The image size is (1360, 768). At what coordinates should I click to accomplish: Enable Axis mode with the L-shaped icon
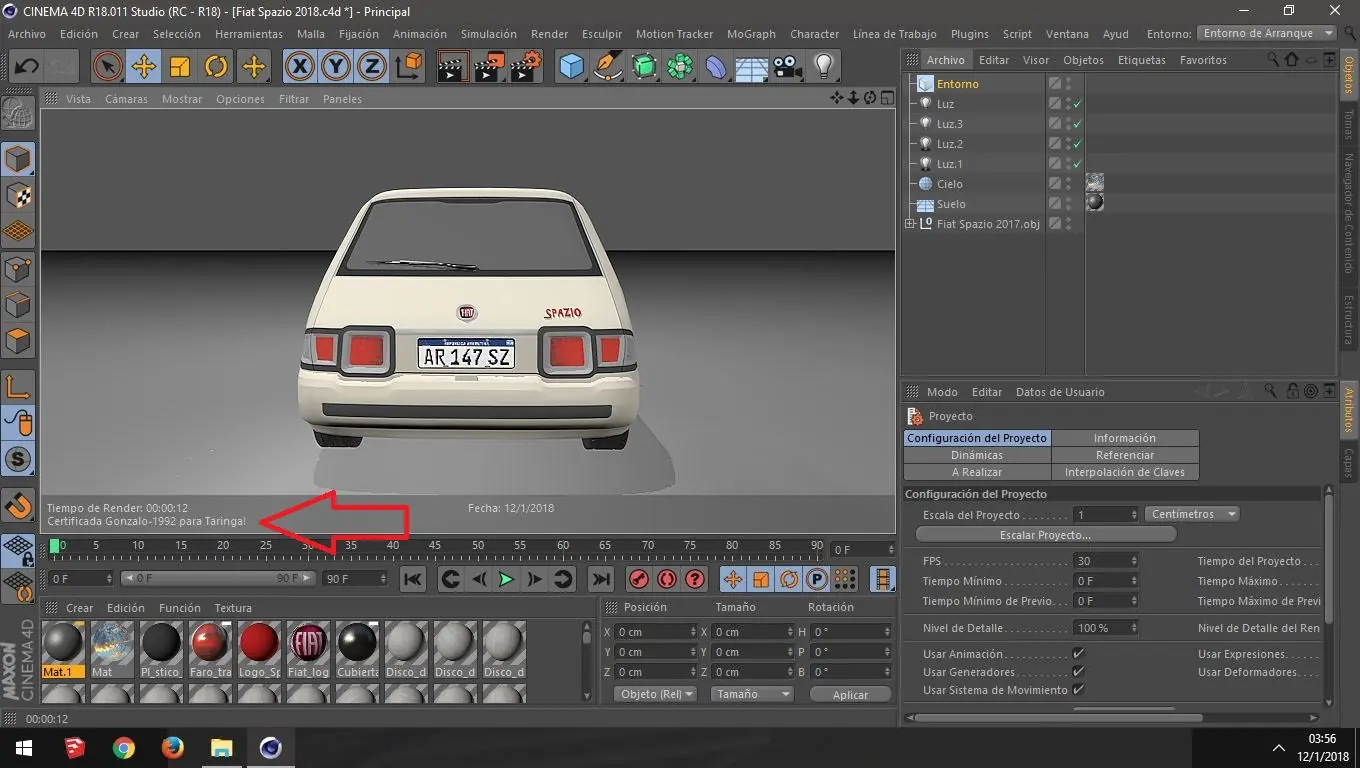click(18, 387)
